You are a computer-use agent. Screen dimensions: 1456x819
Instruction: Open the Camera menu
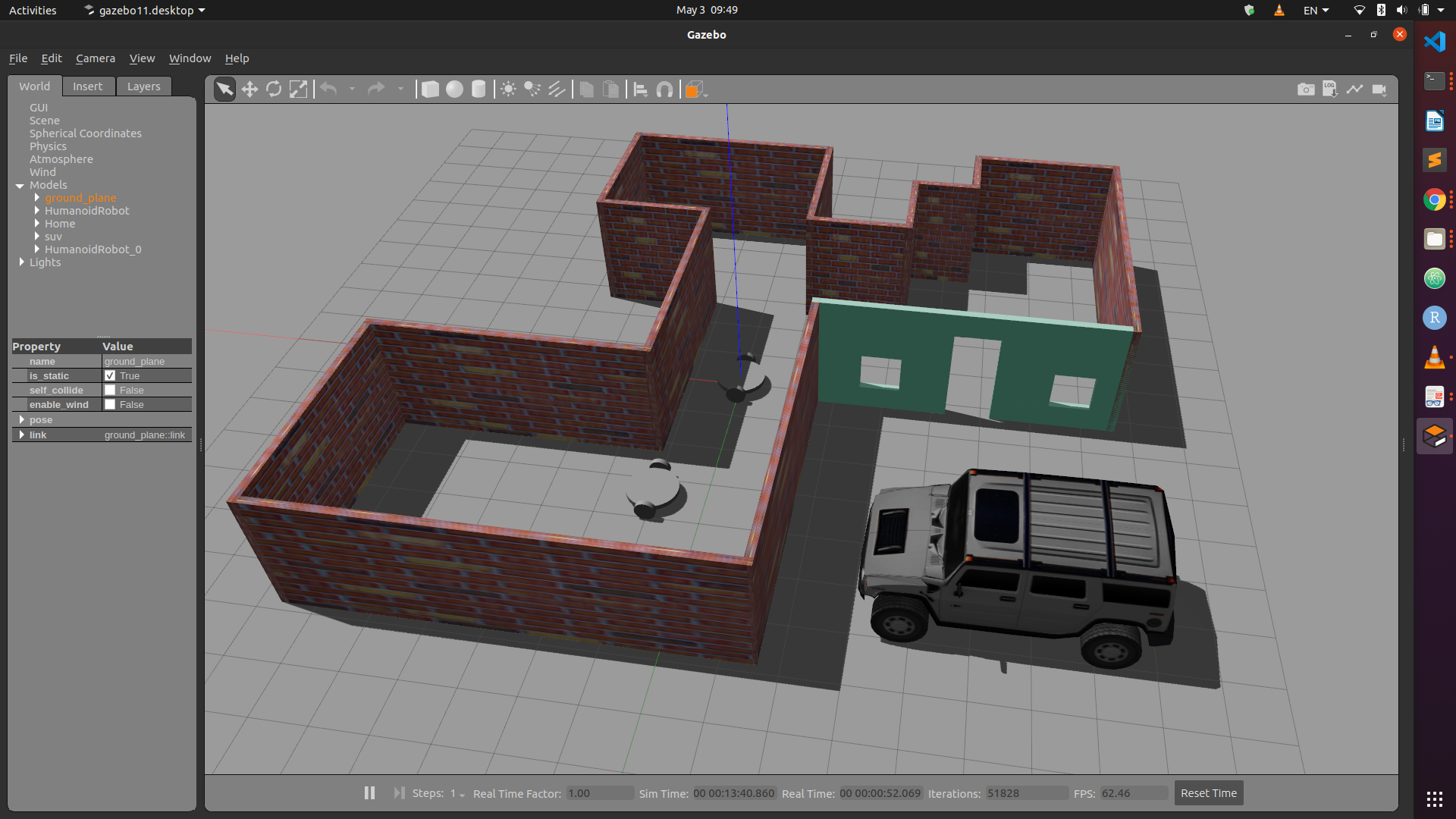[x=96, y=58]
